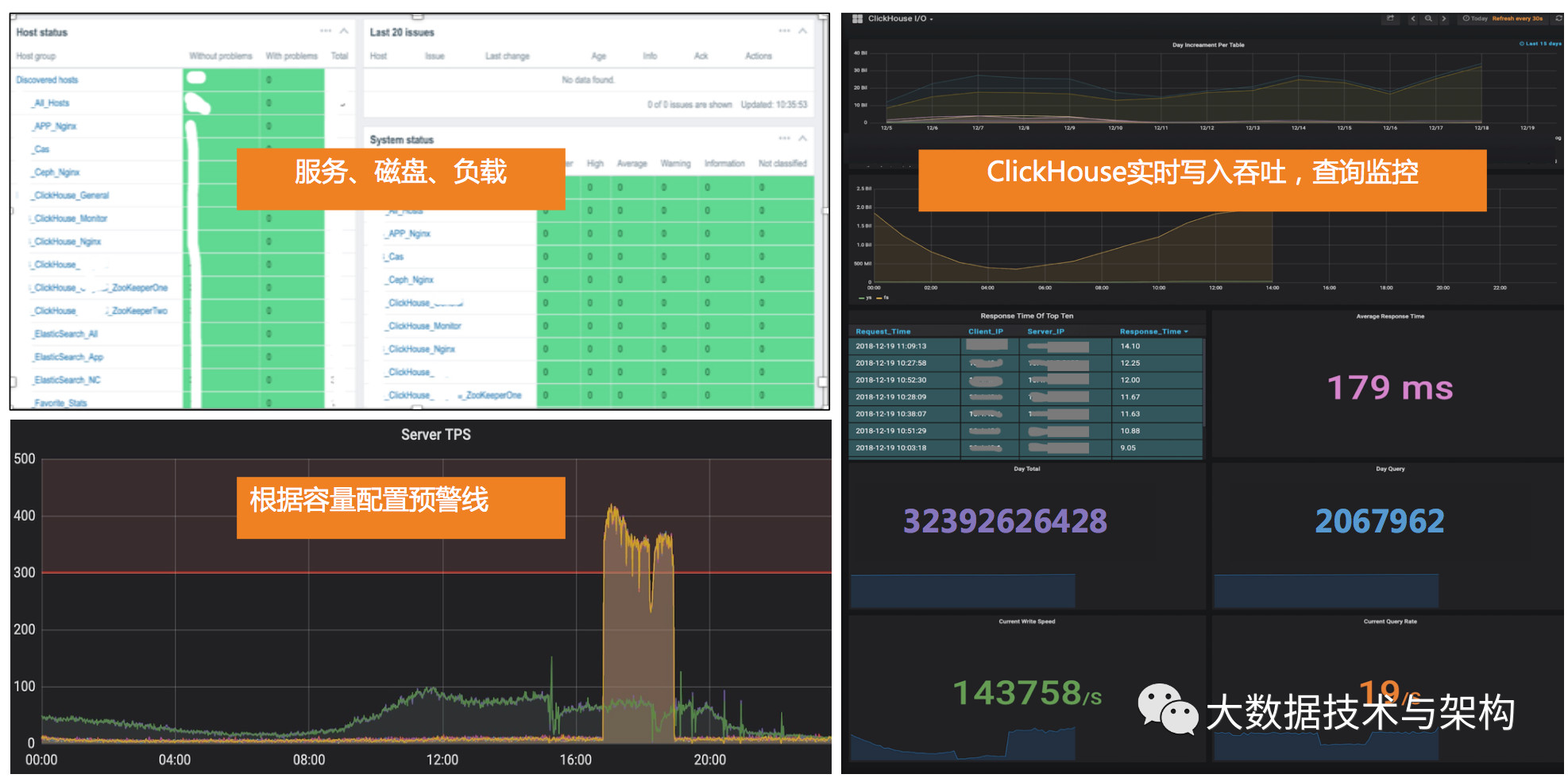Viewport: 1568px width, 782px height.
Task: Shift time range back with left arrow
Action: click(1412, 18)
